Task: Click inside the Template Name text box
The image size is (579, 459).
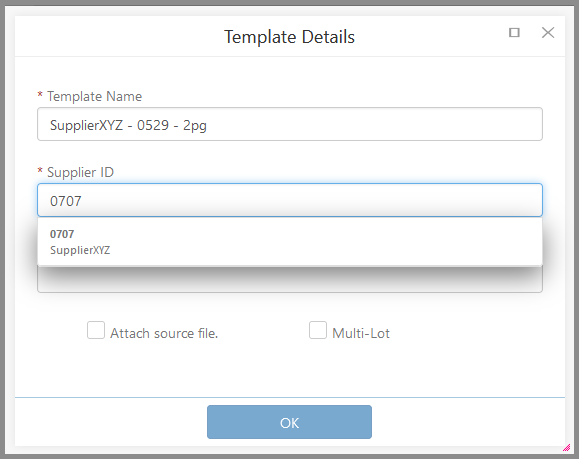Action: pyautogui.click(x=290, y=124)
